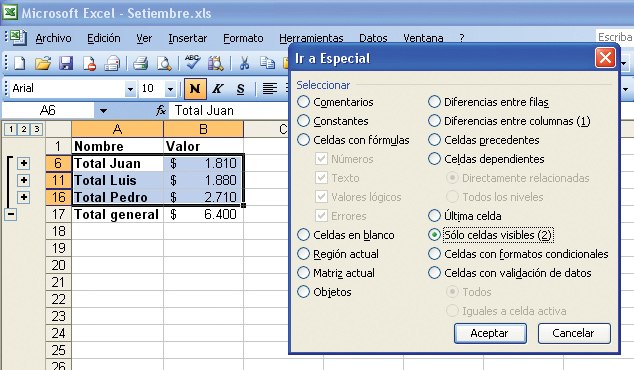
Task: Select row header 17
Action: pyautogui.click(x=59, y=214)
